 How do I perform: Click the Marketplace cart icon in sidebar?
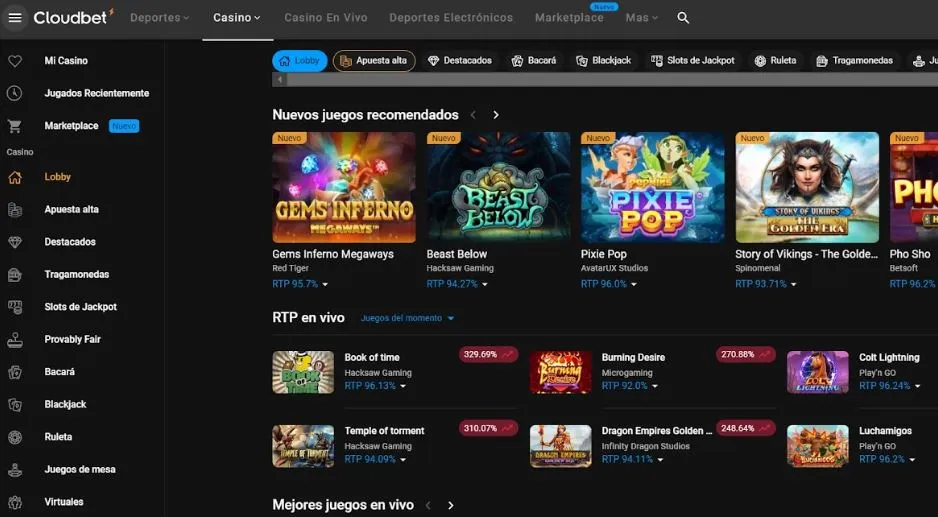[x=14, y=126]
